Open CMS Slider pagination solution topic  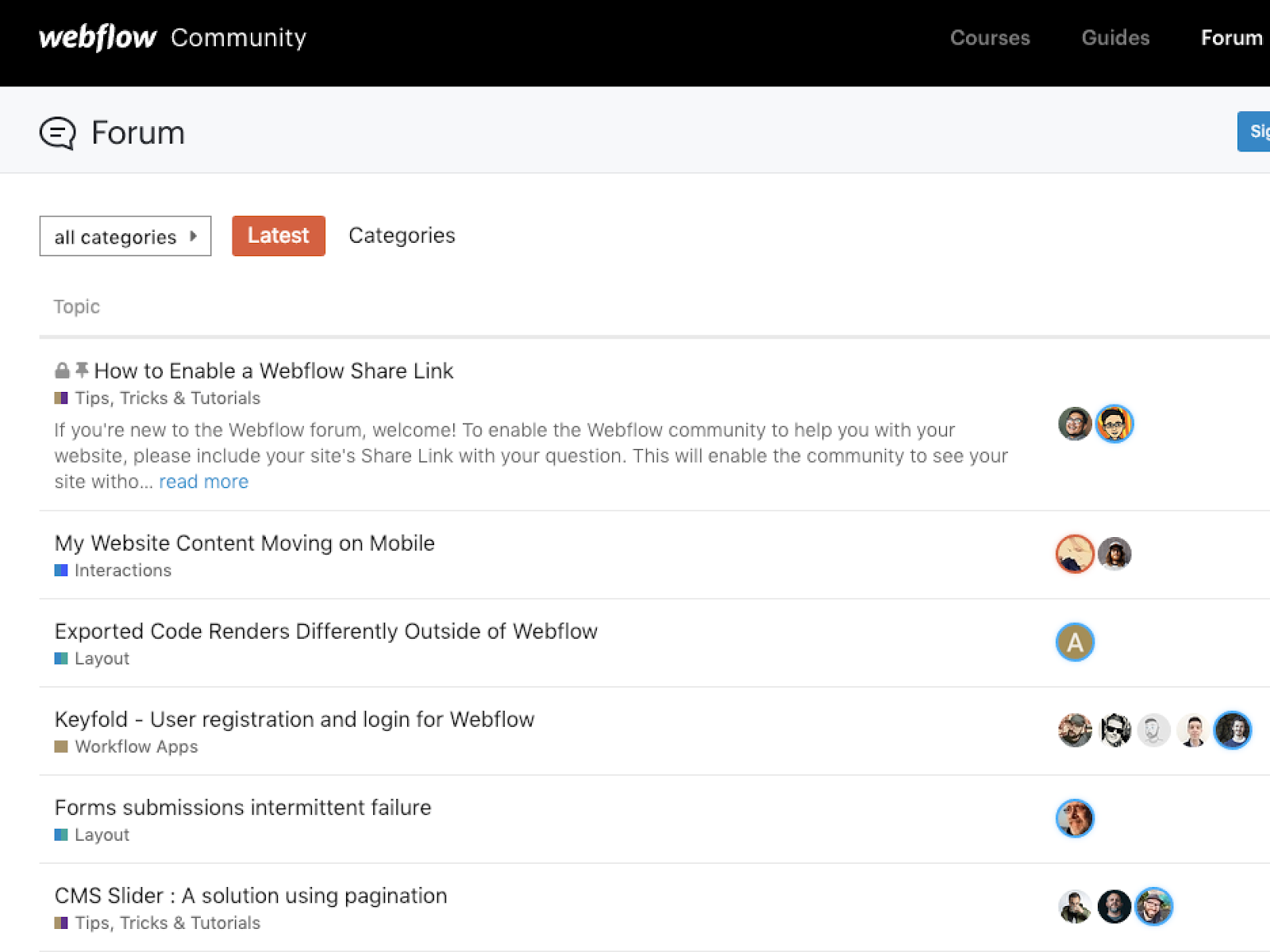251,895
